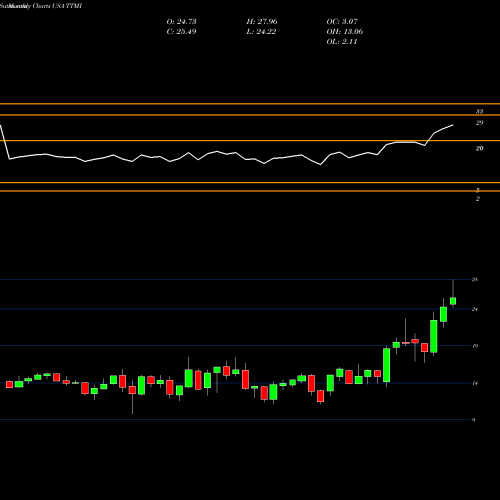This screenshot has width=500, height=500.
Task: Click the 24 price axis label
Action: pos(475,309)
